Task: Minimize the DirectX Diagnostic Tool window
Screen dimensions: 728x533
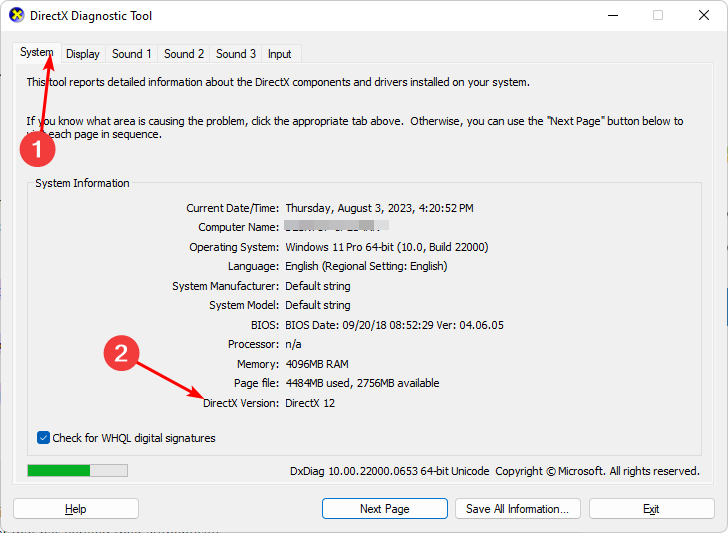Action: 613,15
